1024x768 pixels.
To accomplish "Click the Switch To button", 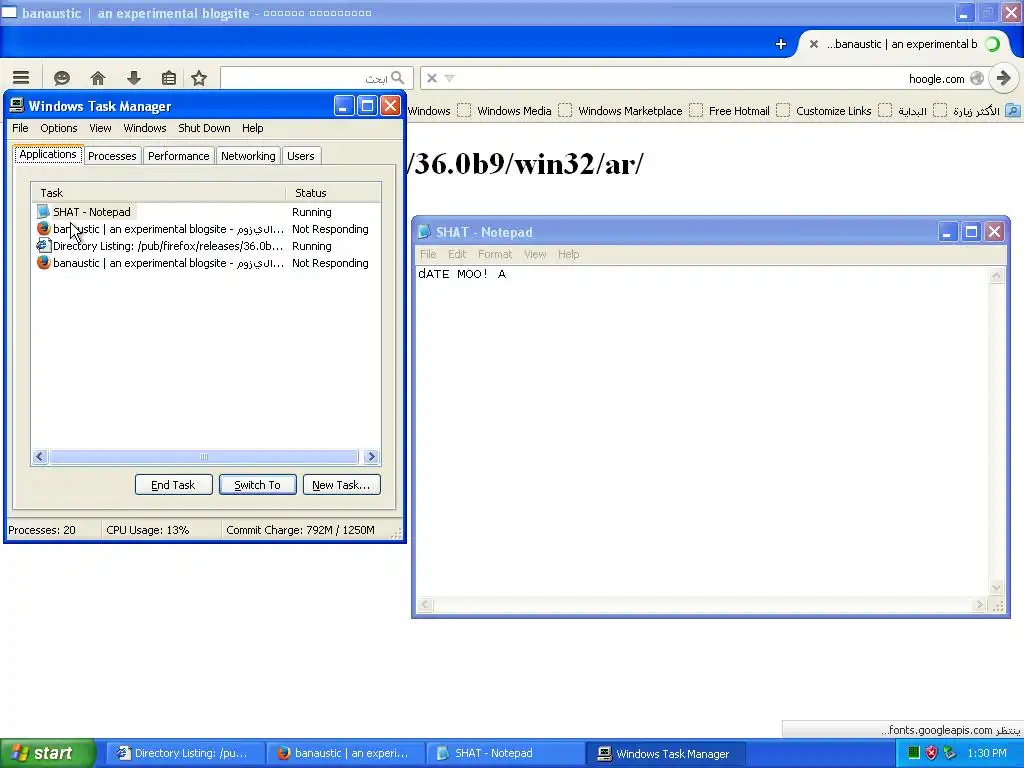I will pos(257,485).
